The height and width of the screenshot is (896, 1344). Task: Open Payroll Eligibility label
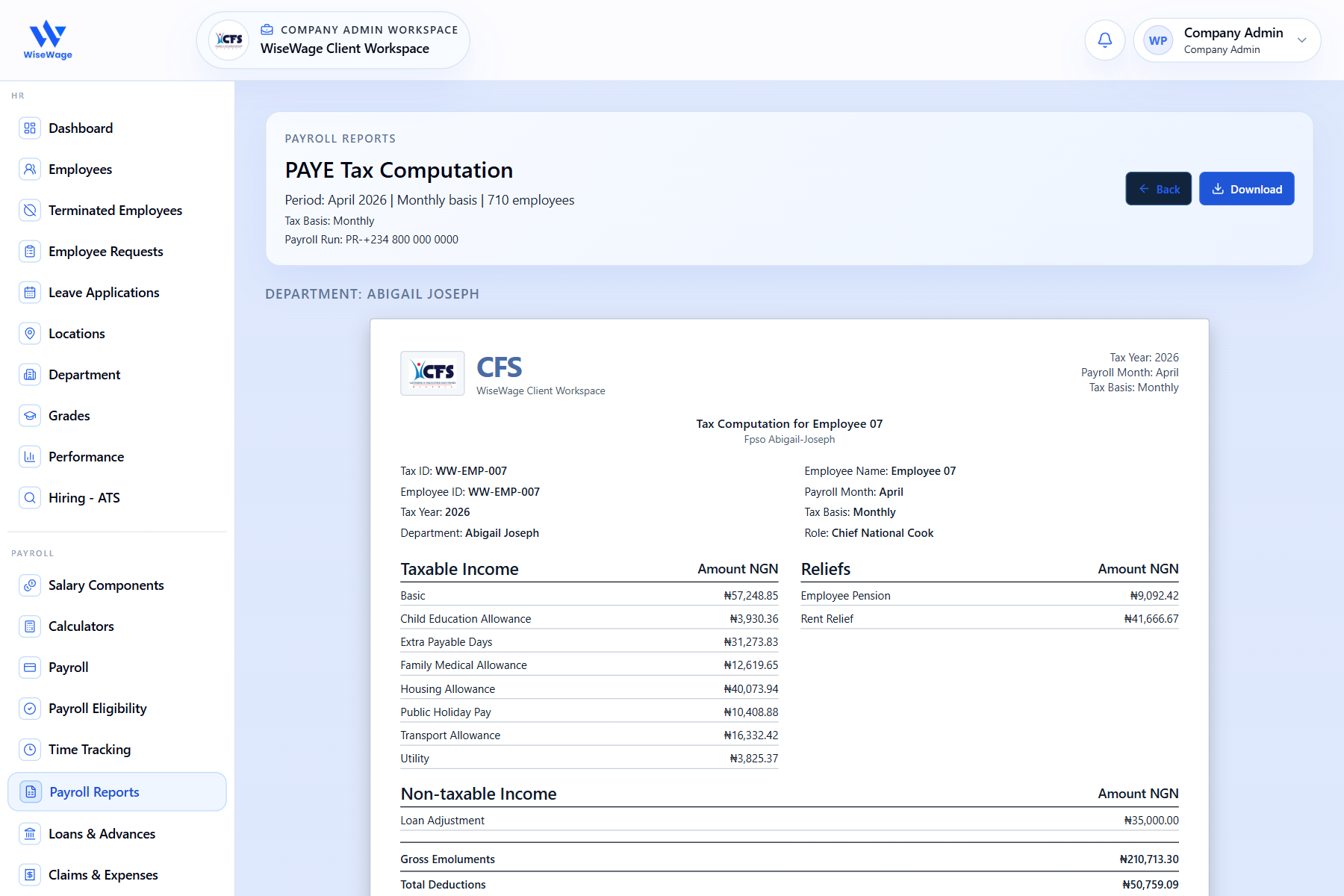98,709
